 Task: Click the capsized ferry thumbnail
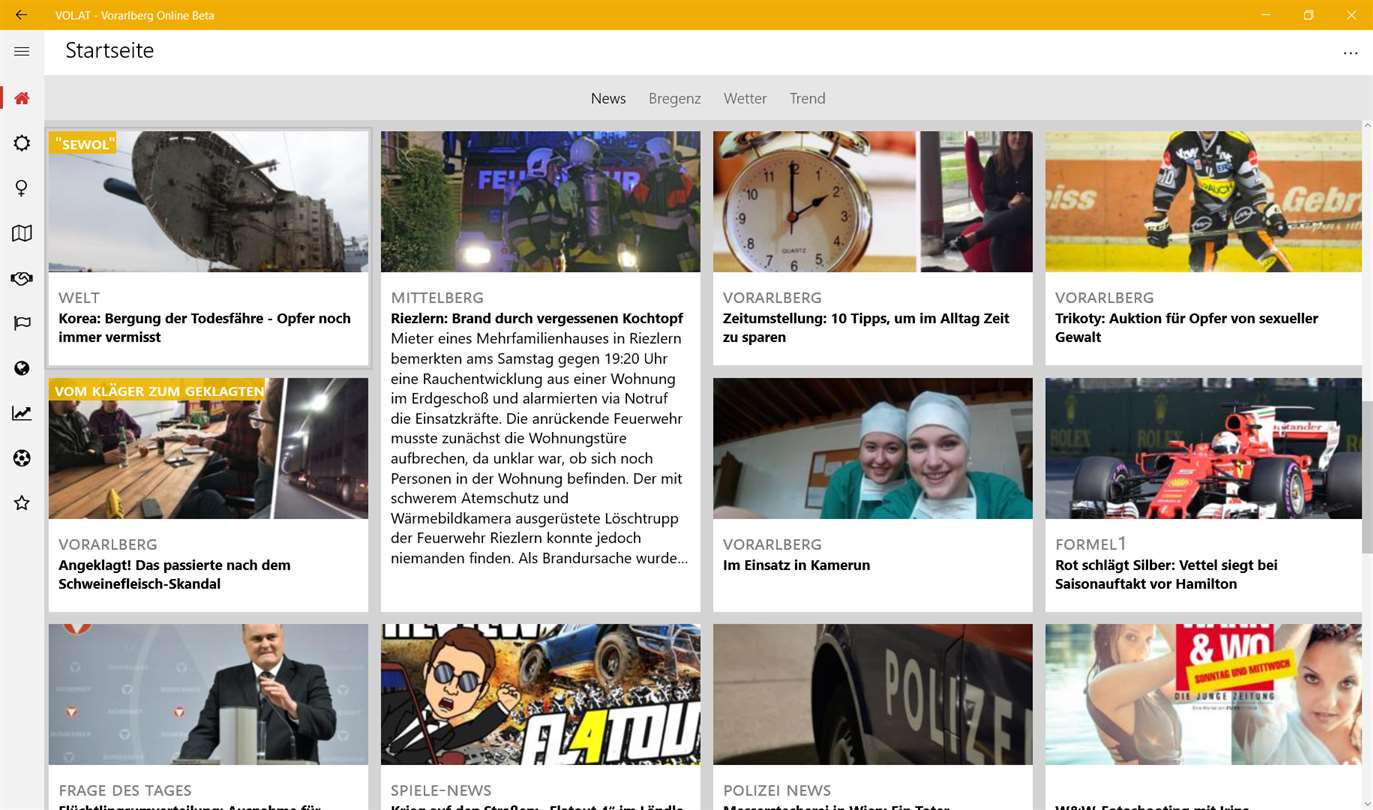point(209,202)
